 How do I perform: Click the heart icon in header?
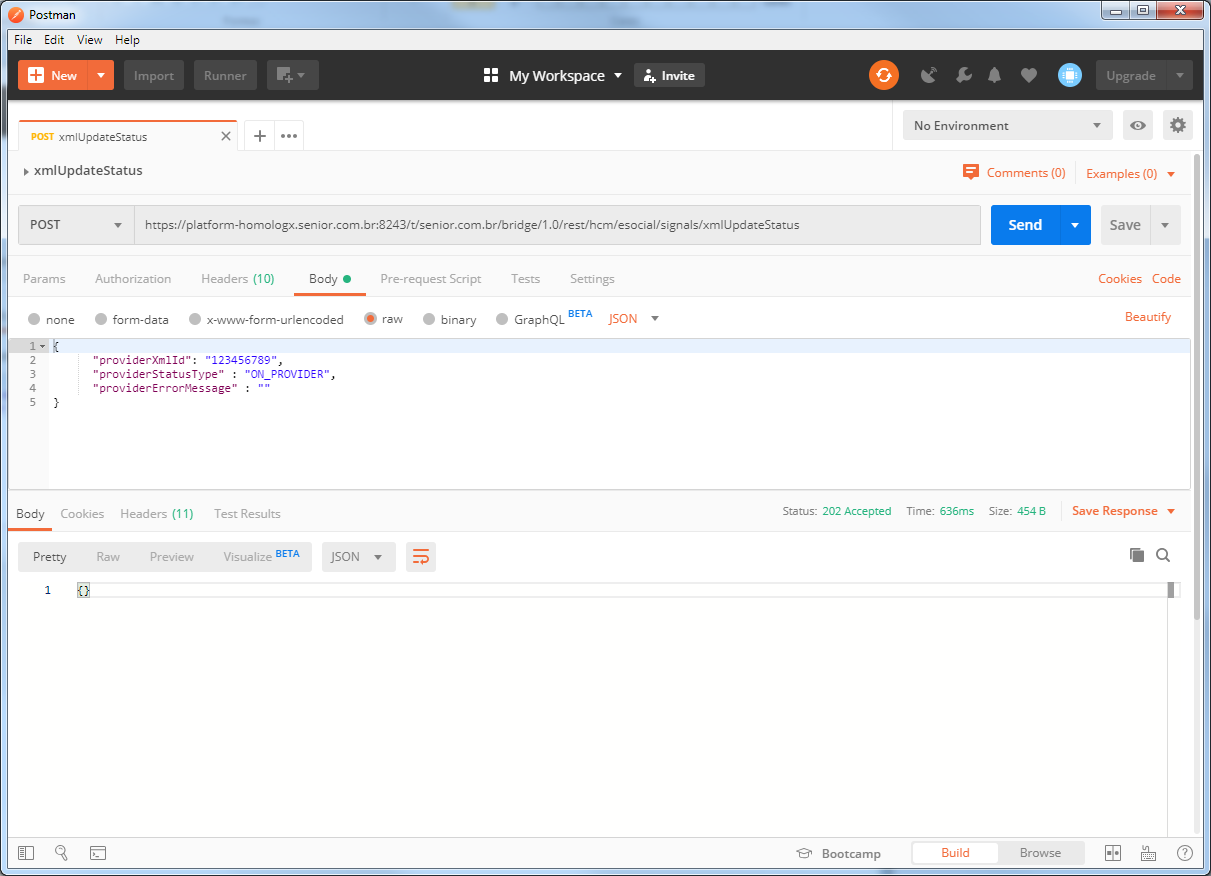1029,75
